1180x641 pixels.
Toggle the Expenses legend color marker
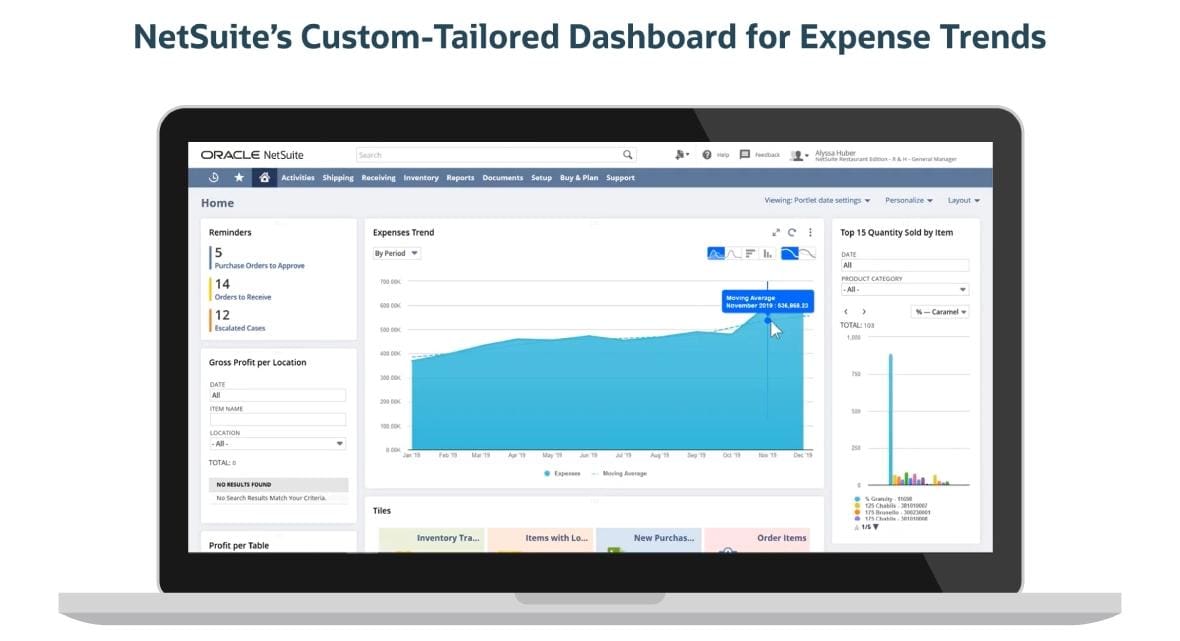point(547,473)
